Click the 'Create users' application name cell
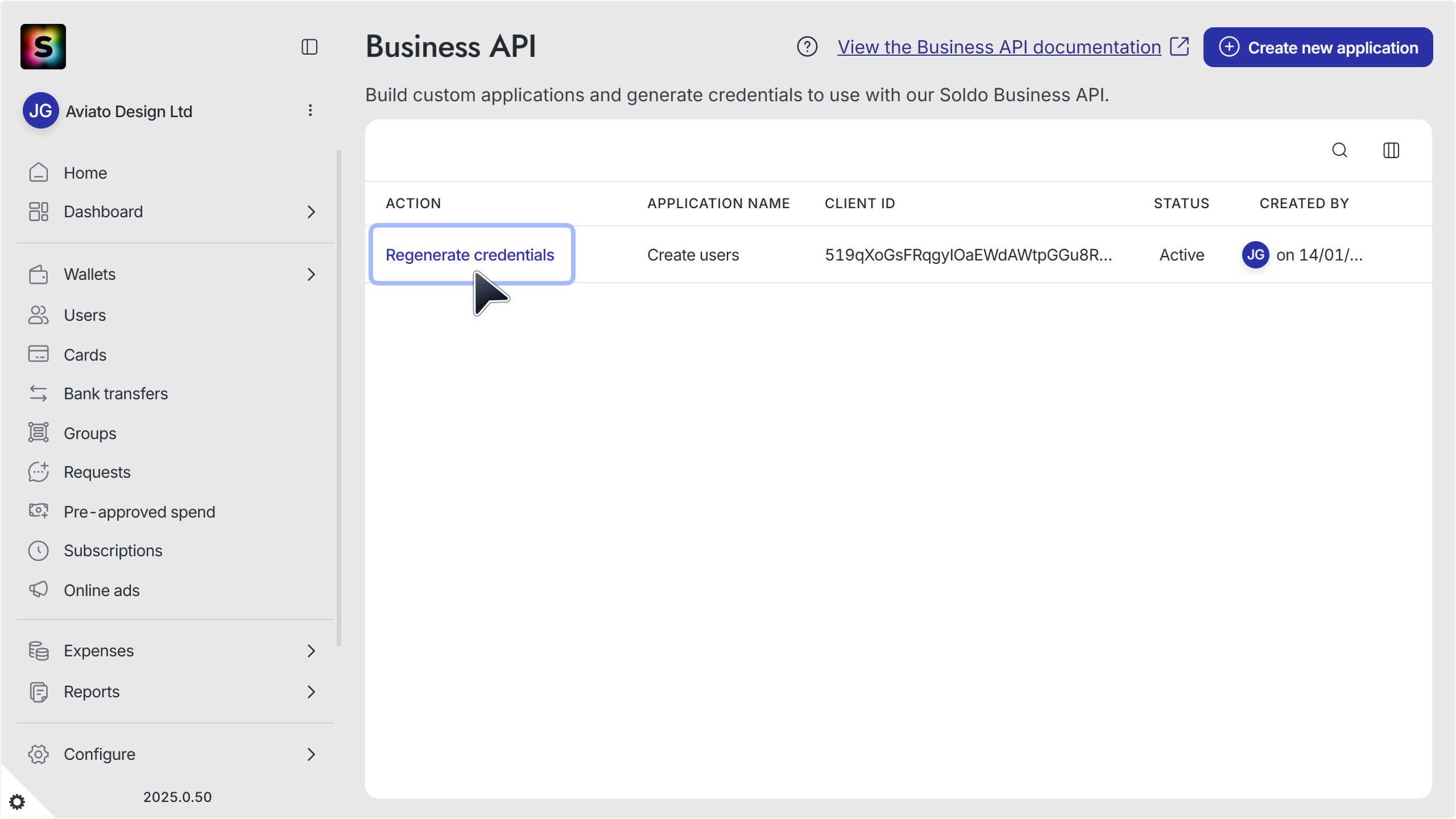 click(693, 255)
